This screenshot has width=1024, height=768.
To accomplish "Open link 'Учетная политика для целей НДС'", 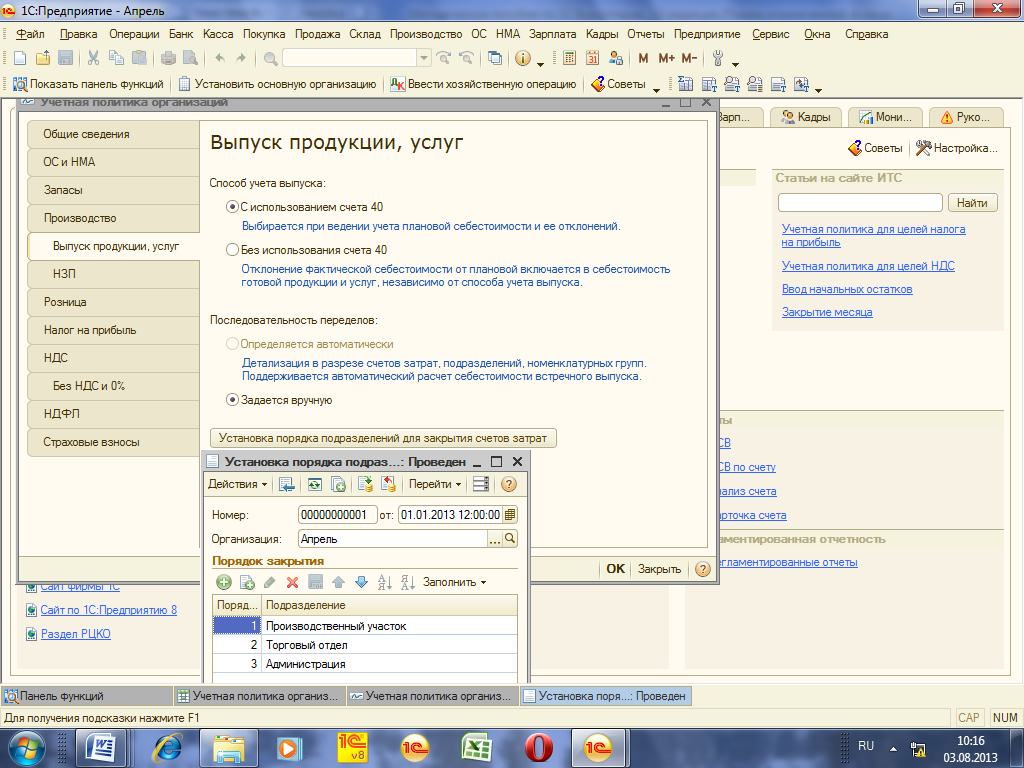I will (x=868, y=266).
